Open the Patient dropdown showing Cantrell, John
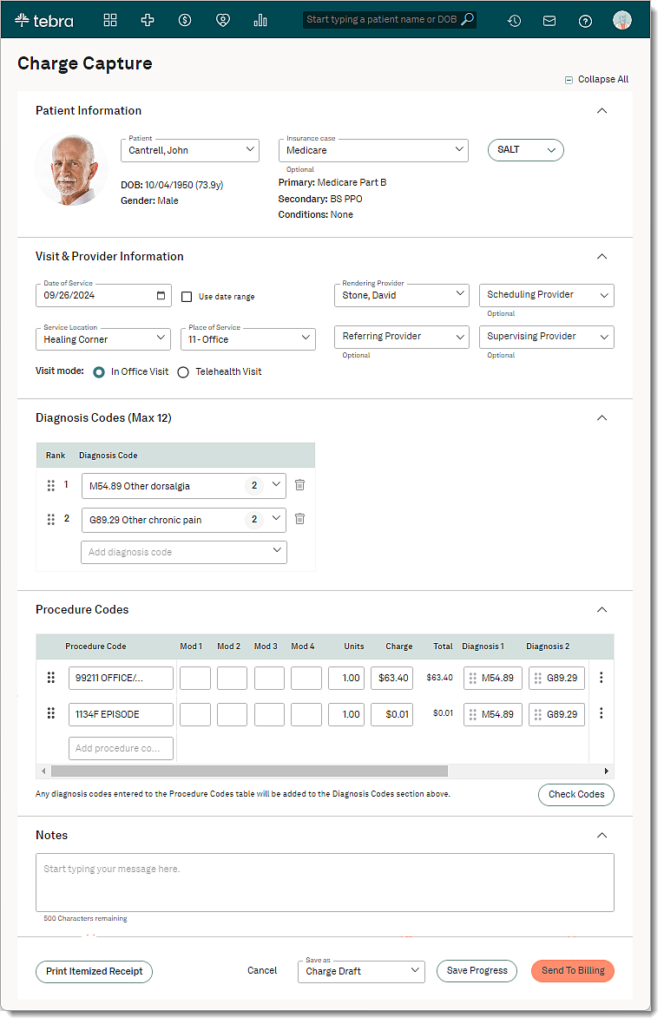 tap(190, 150)
